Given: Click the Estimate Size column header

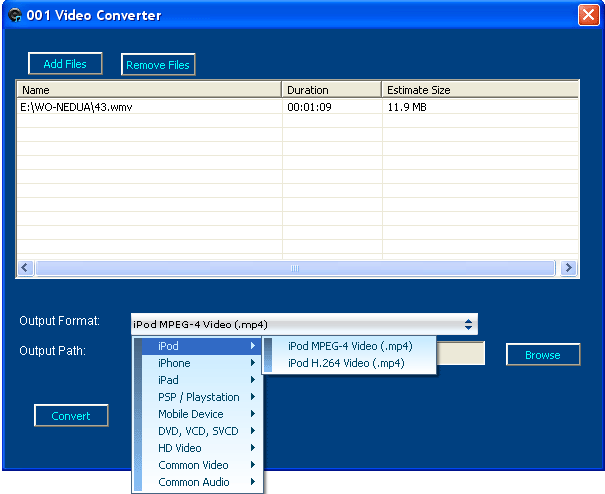Looking at the screenshot, I should (480, 90).
